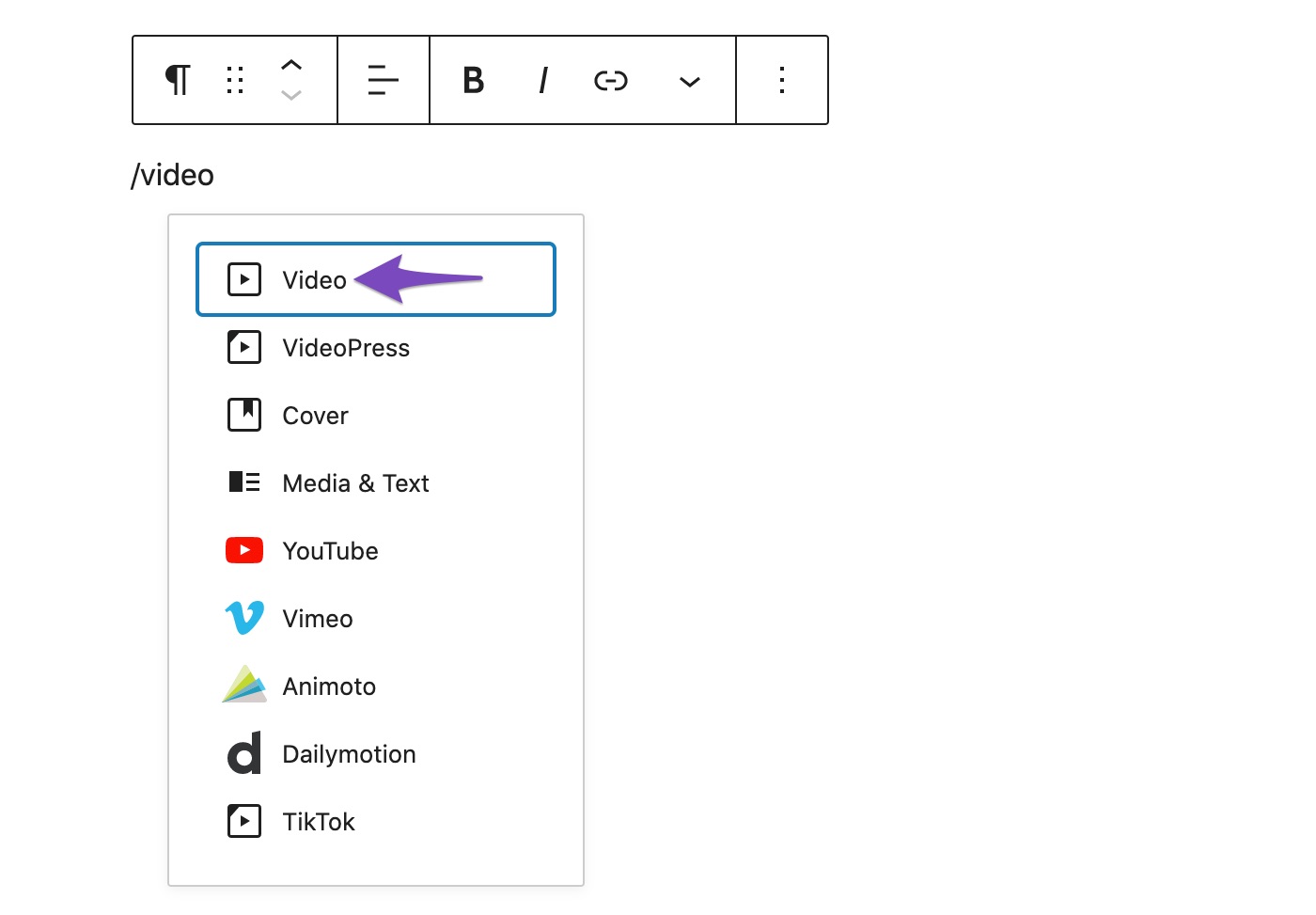Click the blue Vimeo logo icon
Screen dimensions: 1316x915
click(244, 618)
